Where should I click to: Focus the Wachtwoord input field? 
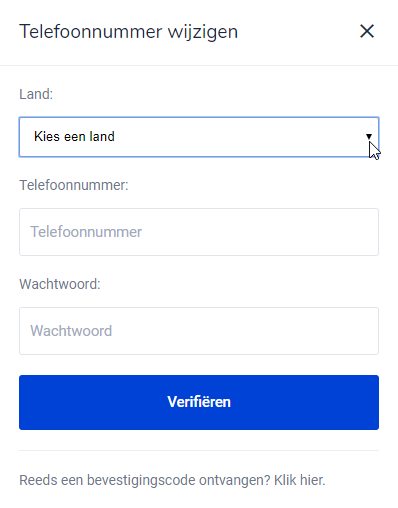(x=199, y=331)
